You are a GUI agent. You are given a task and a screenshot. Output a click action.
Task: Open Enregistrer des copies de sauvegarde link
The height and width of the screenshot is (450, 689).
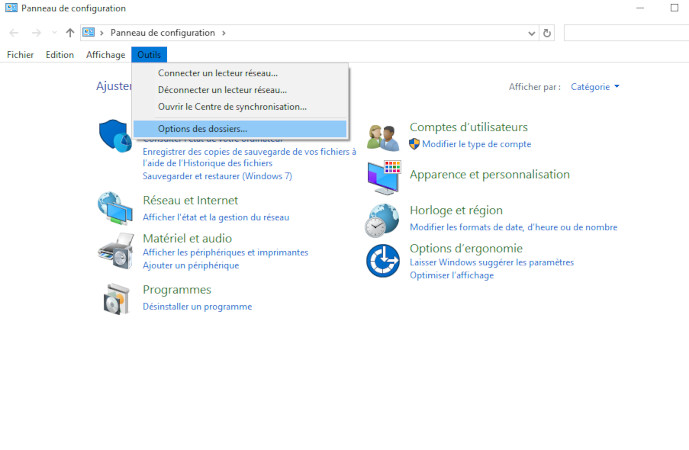(x=249, y=157)
